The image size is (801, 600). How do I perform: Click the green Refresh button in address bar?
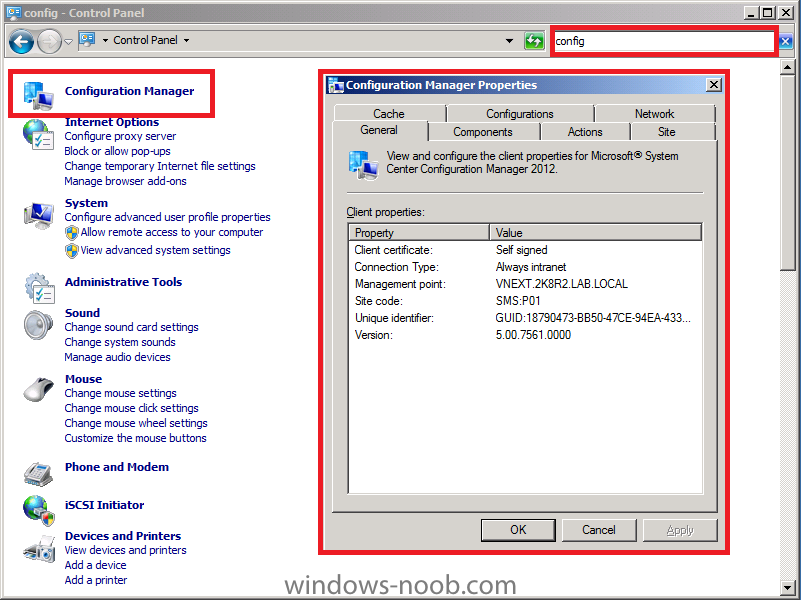[x=534, y=41]
